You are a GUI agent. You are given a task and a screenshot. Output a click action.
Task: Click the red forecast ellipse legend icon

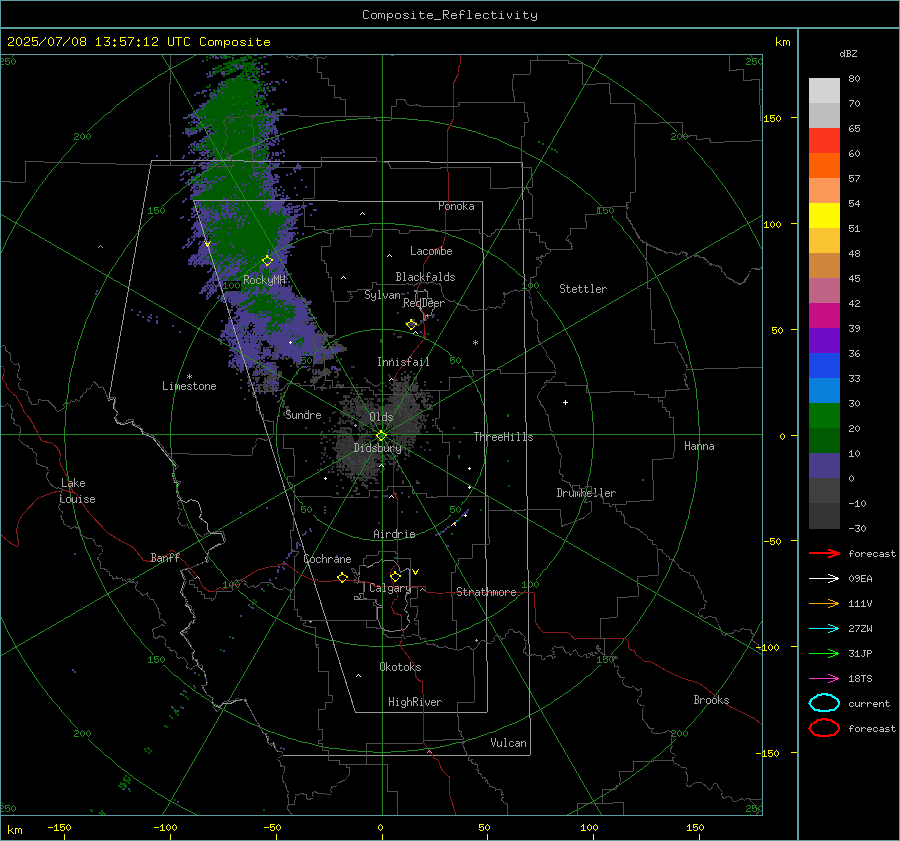pos(824,728)
